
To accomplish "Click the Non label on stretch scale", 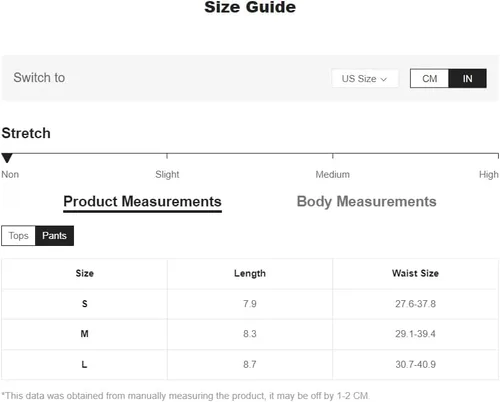I will [10, 174].
